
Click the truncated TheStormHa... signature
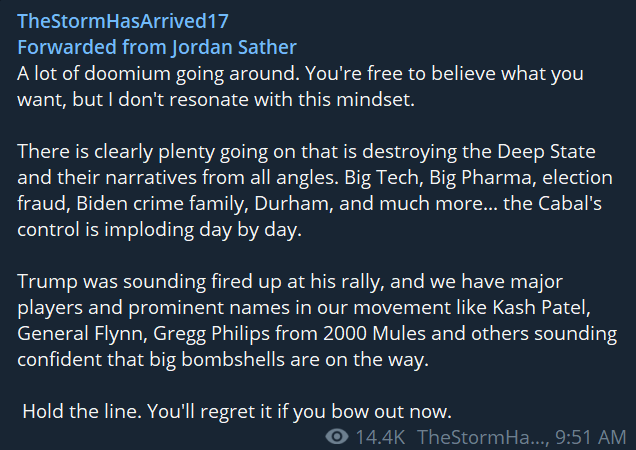tap(483, 437)
